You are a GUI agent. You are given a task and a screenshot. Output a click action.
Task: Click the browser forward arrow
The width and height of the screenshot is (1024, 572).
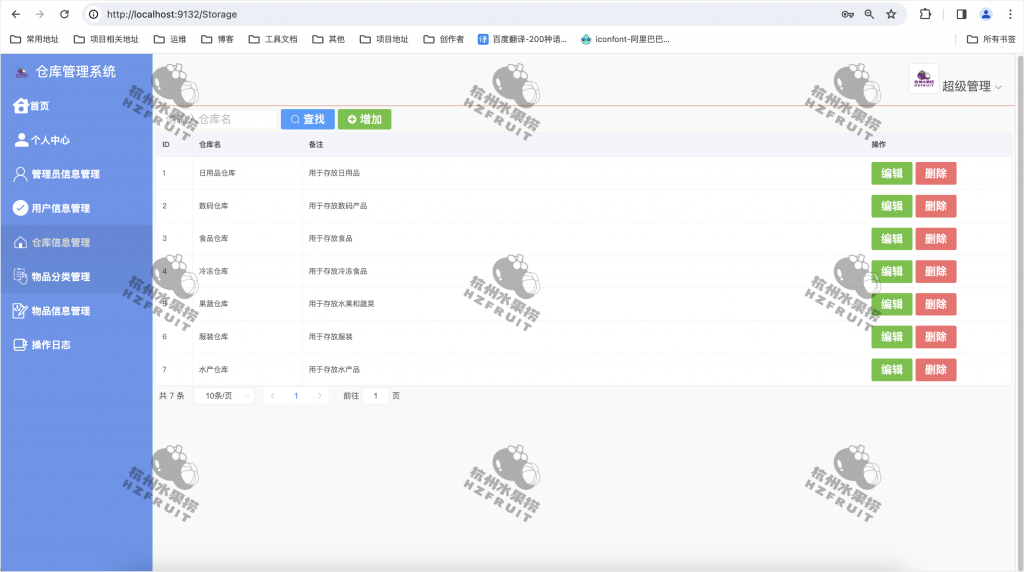click(40, 14)
